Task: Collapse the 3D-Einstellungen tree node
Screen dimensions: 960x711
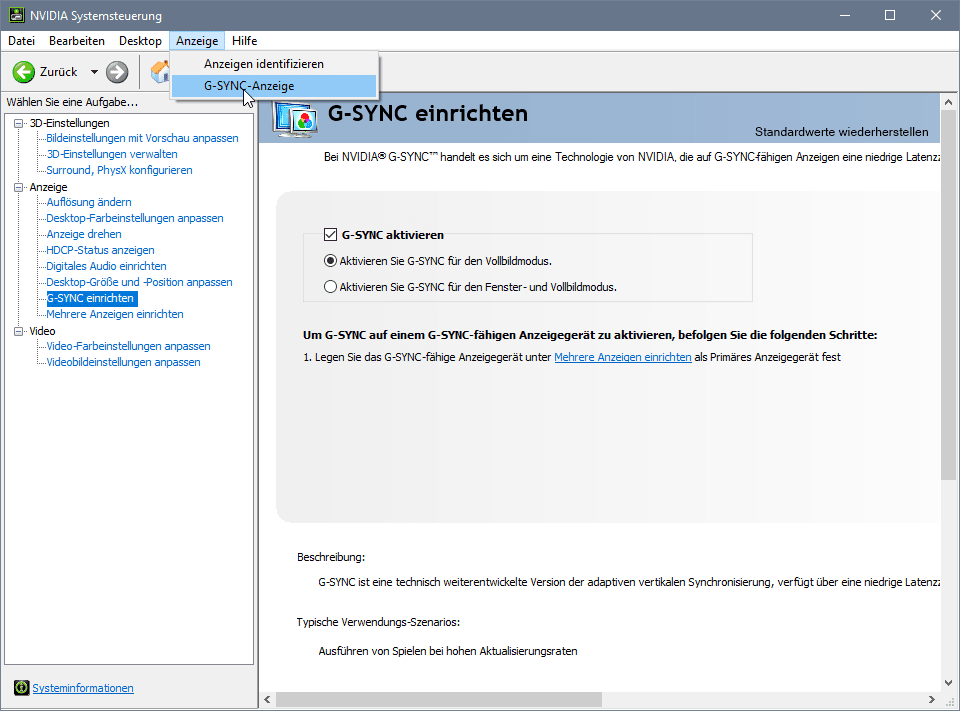Action: coord(19,123)
